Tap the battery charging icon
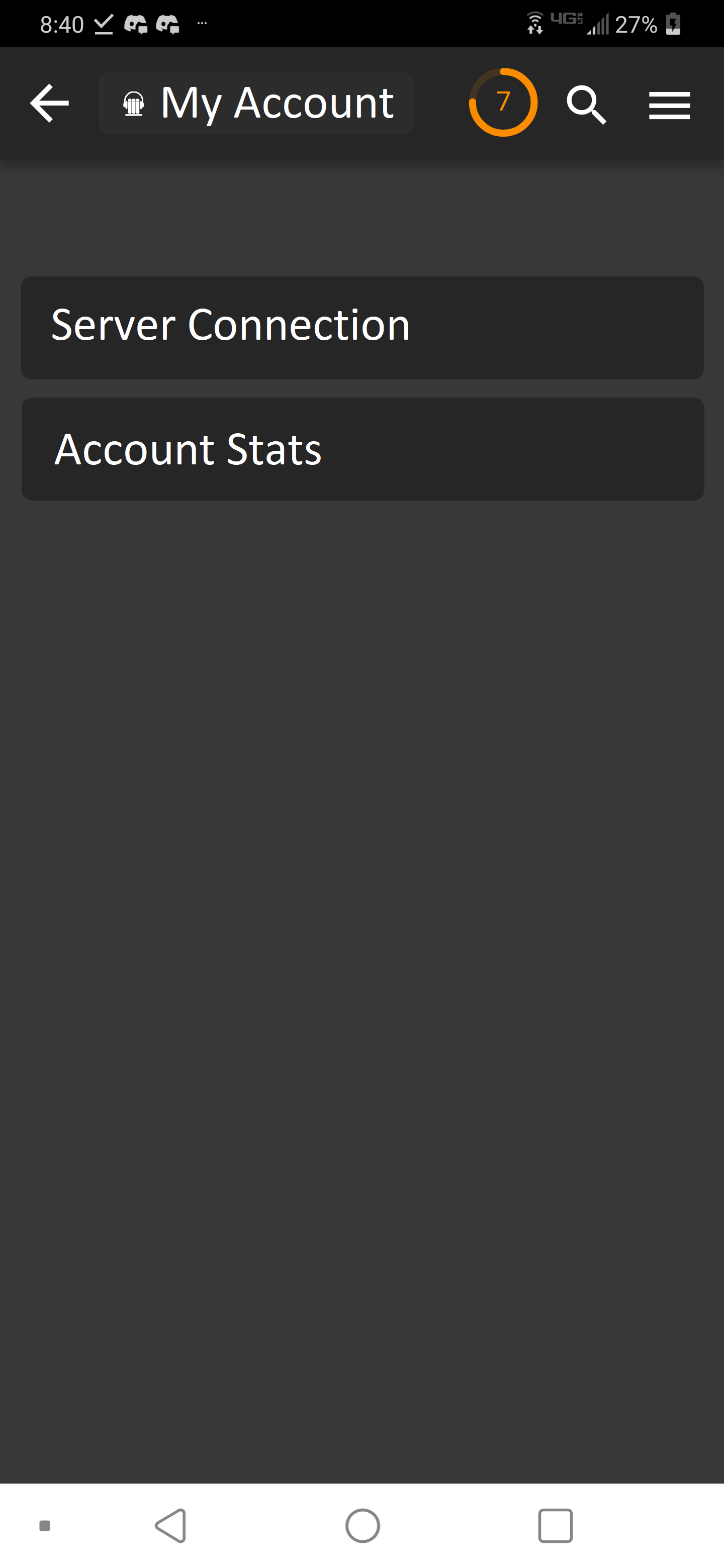Screen dimensions: 724x1568 [673, 24]
